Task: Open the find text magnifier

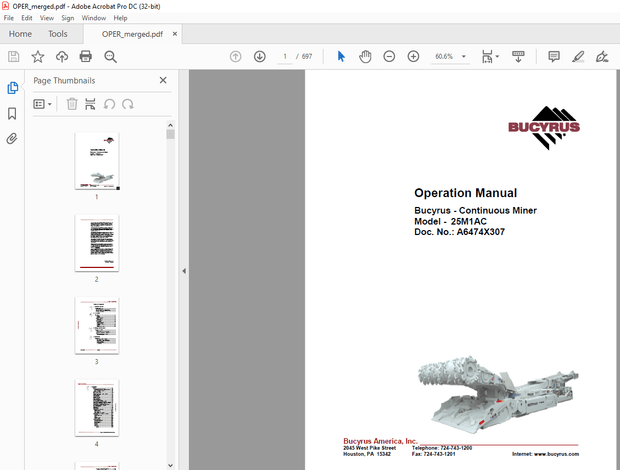Action: pyautogui.click(x=110, y=57)
